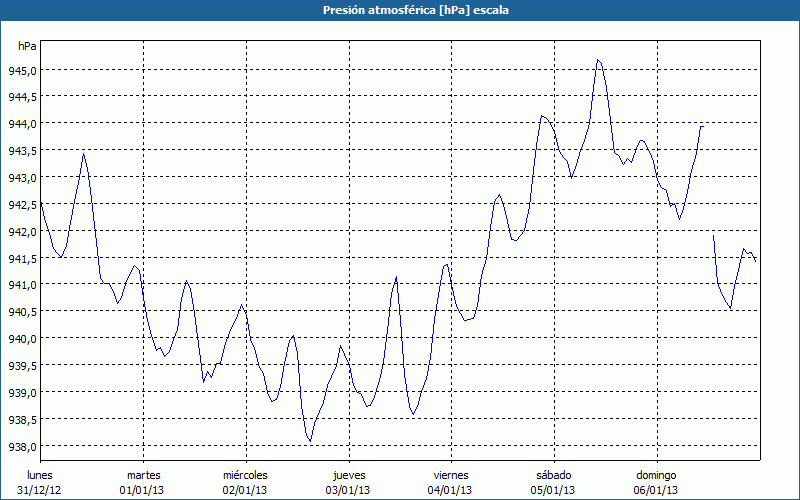Viewport: 800px width, 500px height.
Task: Click the 'sábado' day label
Action: 553,474
